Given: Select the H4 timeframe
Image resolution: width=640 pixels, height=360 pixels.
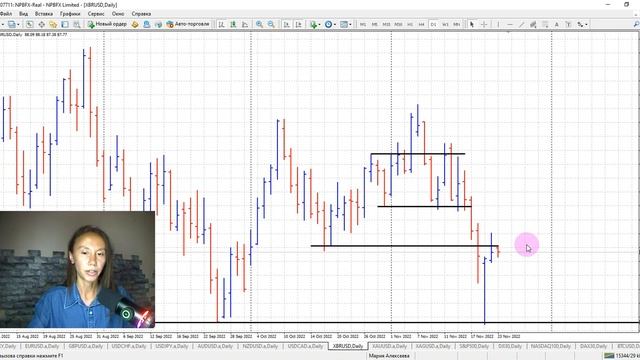Looking at the screenshot, I should [422, 24].
